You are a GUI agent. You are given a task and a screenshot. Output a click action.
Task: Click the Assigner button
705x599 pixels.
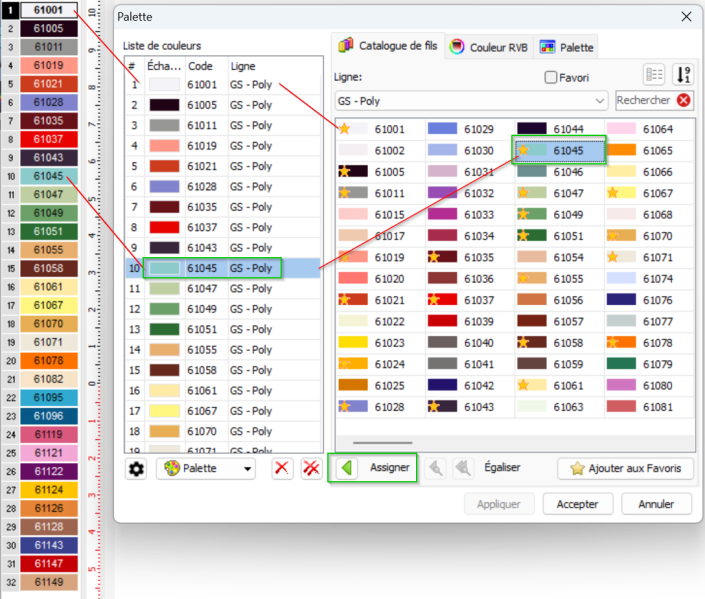[372, 468]
